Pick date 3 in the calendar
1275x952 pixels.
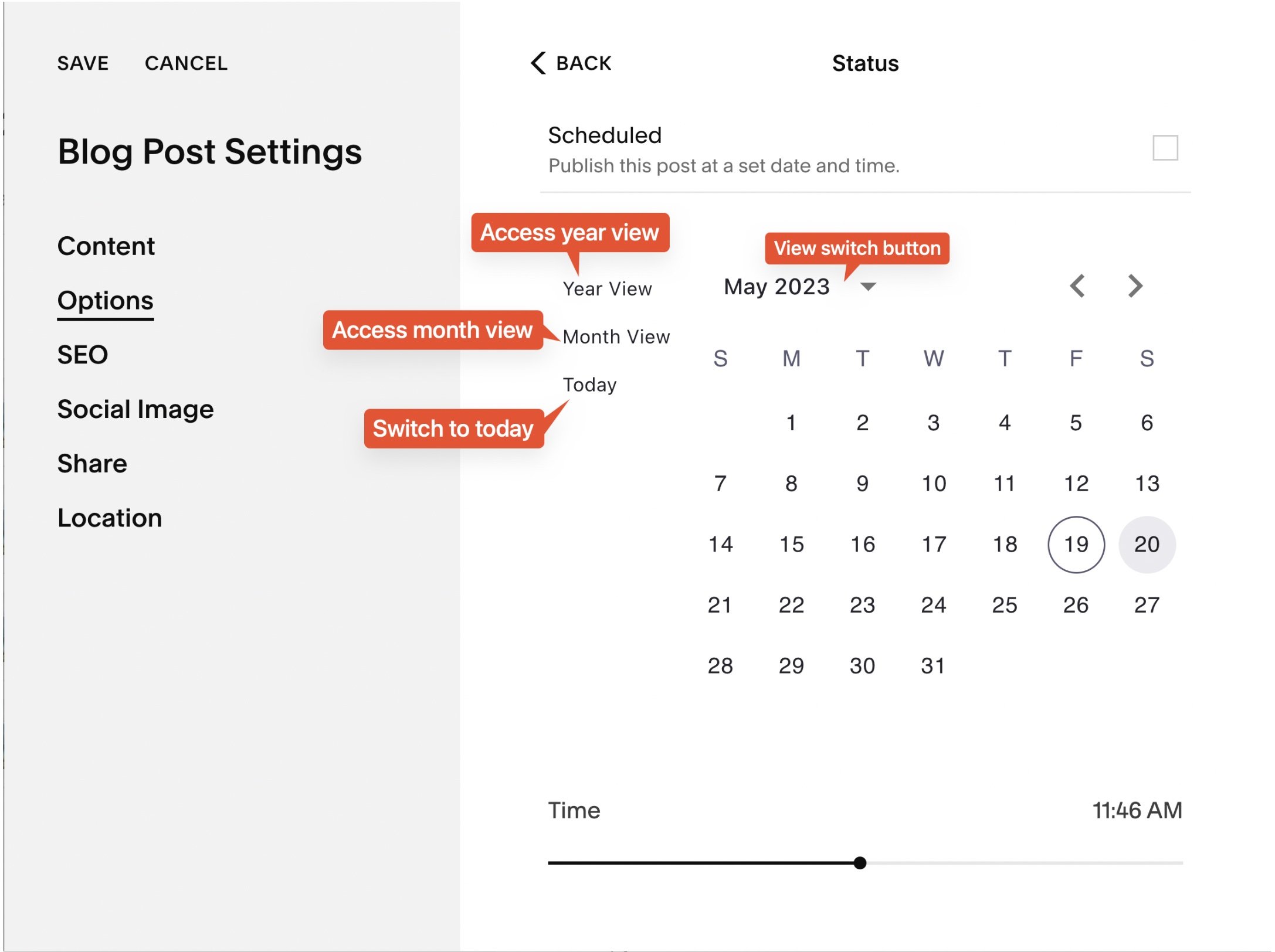coord(933,423)
